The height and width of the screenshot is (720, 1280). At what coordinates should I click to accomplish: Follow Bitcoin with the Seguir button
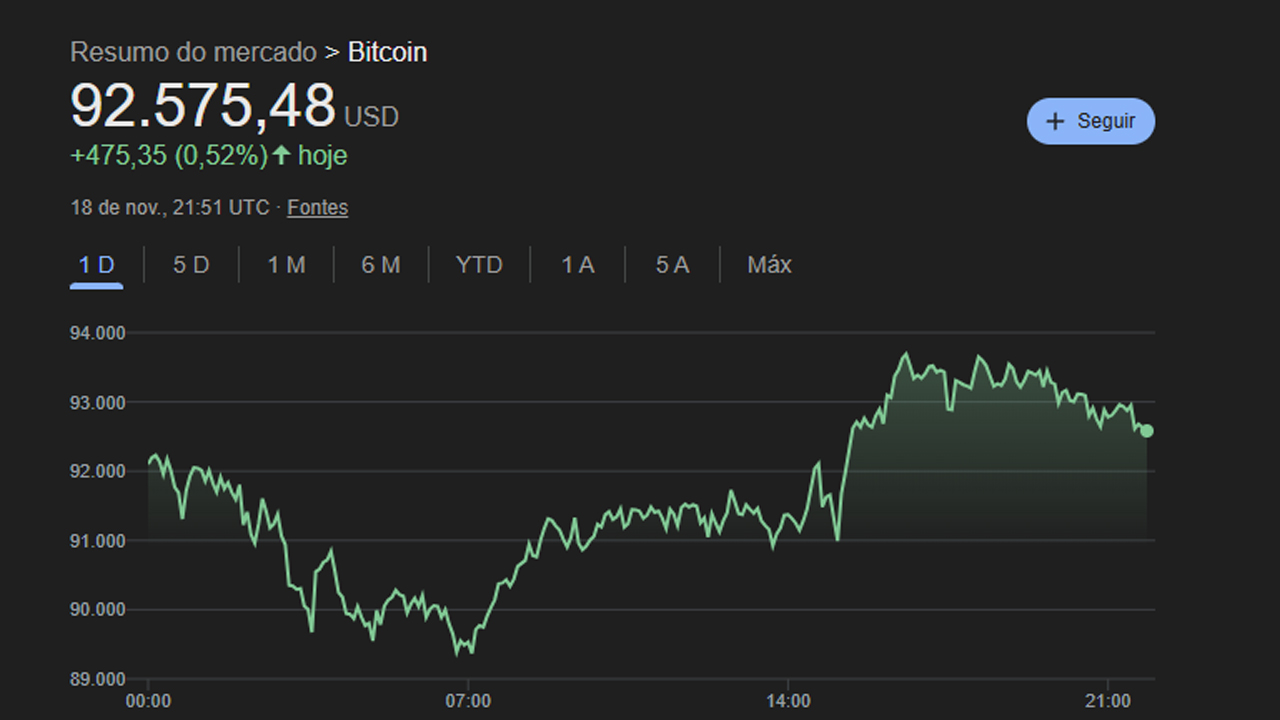(1091, 121)
